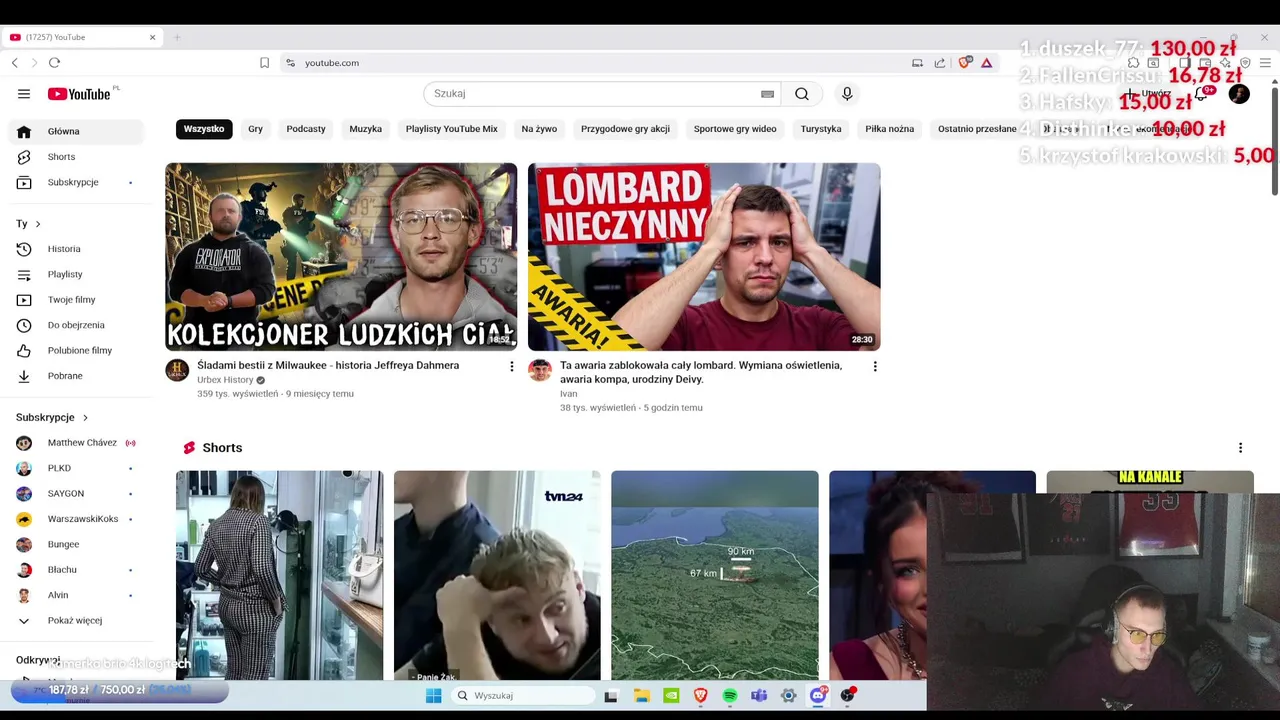Screen dimensions: 1280x720
Task: Open options menu for the Dahmera video
Action: (512, 367)
